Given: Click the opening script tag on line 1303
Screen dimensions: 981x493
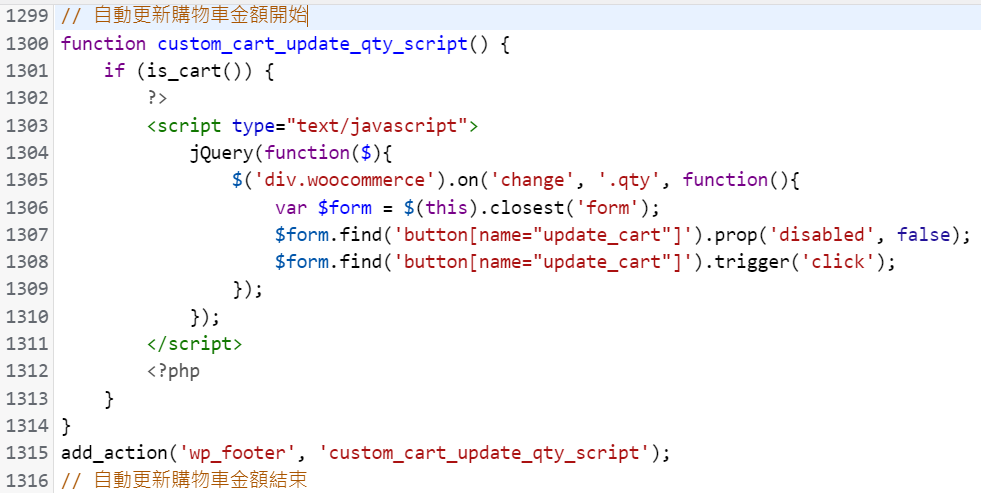Looking at the screenshot, I should [185, 126].
